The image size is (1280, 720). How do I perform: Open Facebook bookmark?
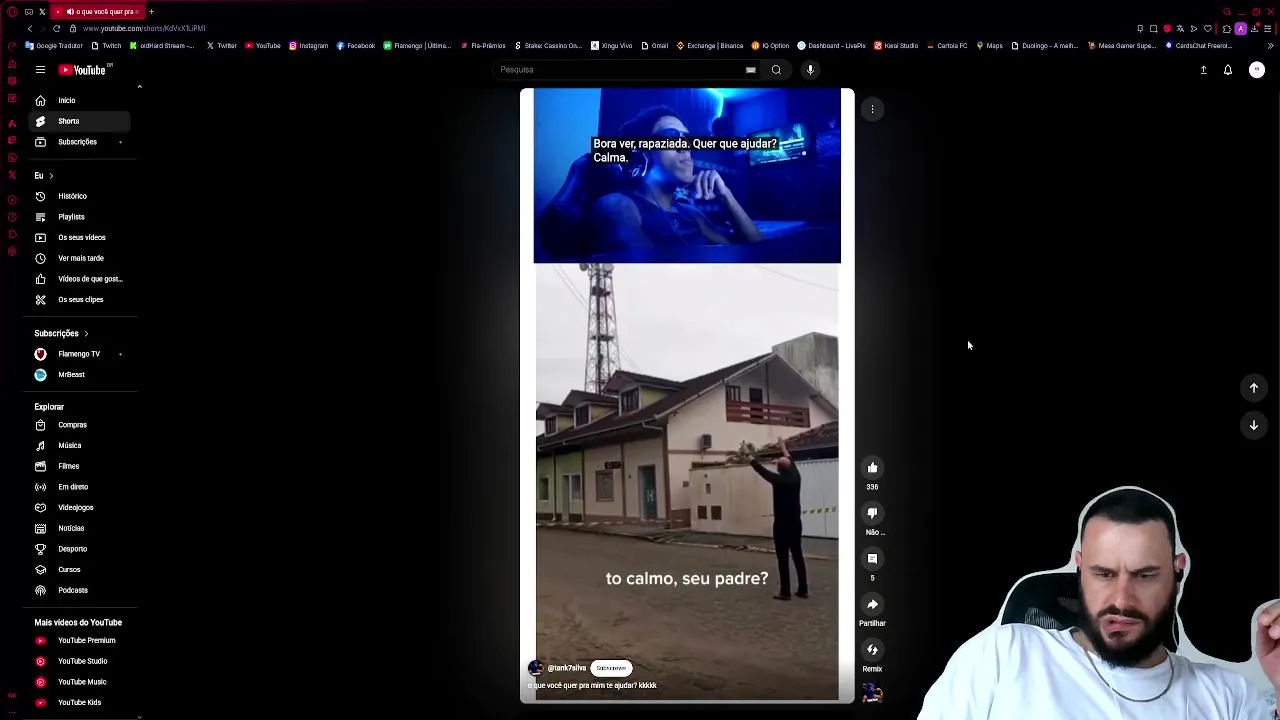356,46
